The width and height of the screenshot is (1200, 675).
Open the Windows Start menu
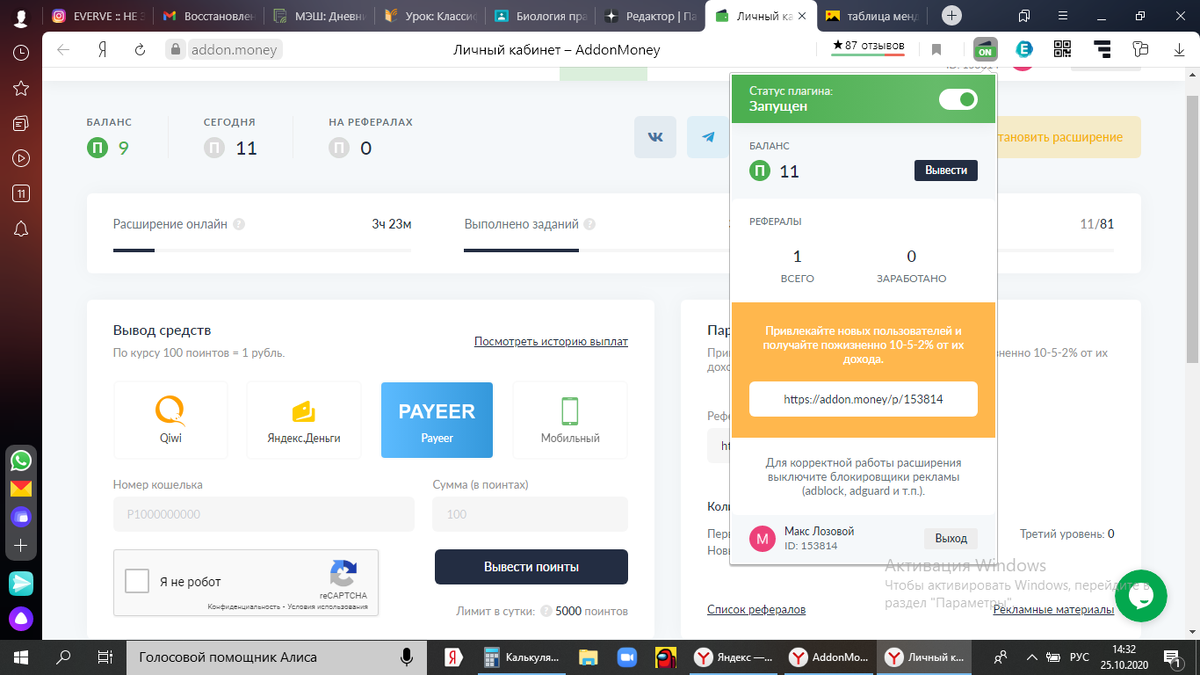pyautogui.click(x=21, y=657)
